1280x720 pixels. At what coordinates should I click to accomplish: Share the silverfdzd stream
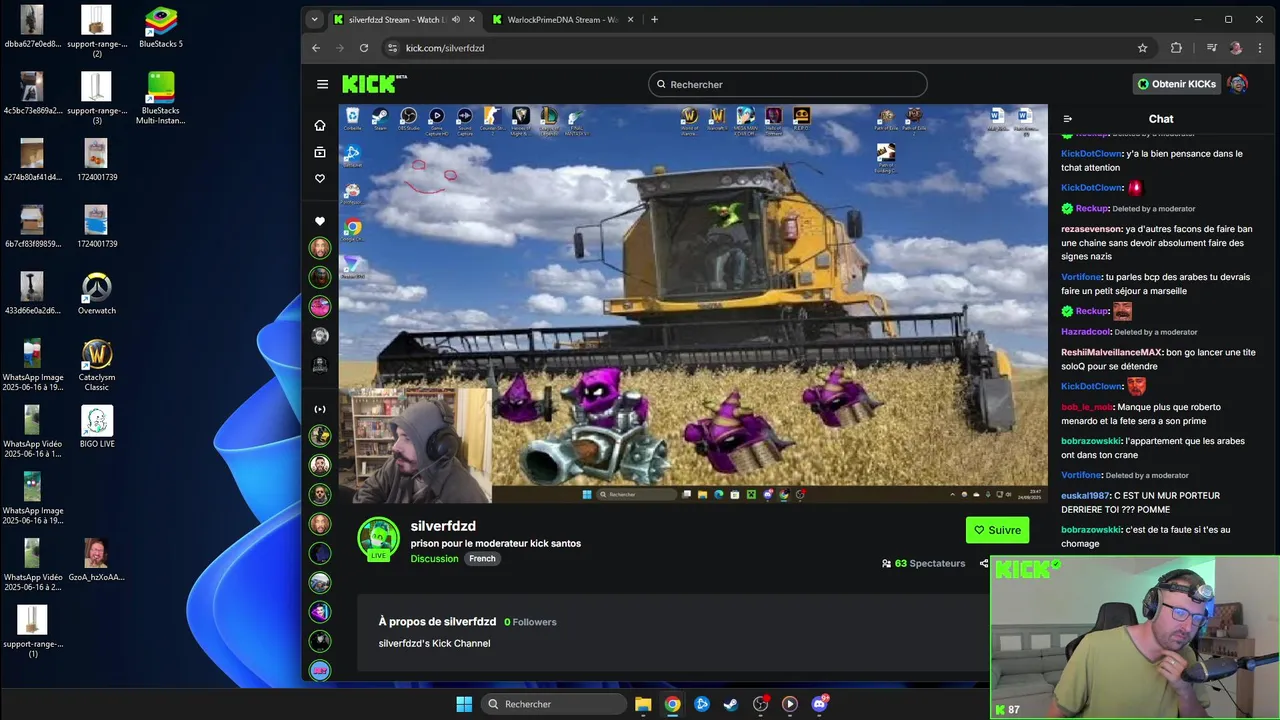(983, 563)
